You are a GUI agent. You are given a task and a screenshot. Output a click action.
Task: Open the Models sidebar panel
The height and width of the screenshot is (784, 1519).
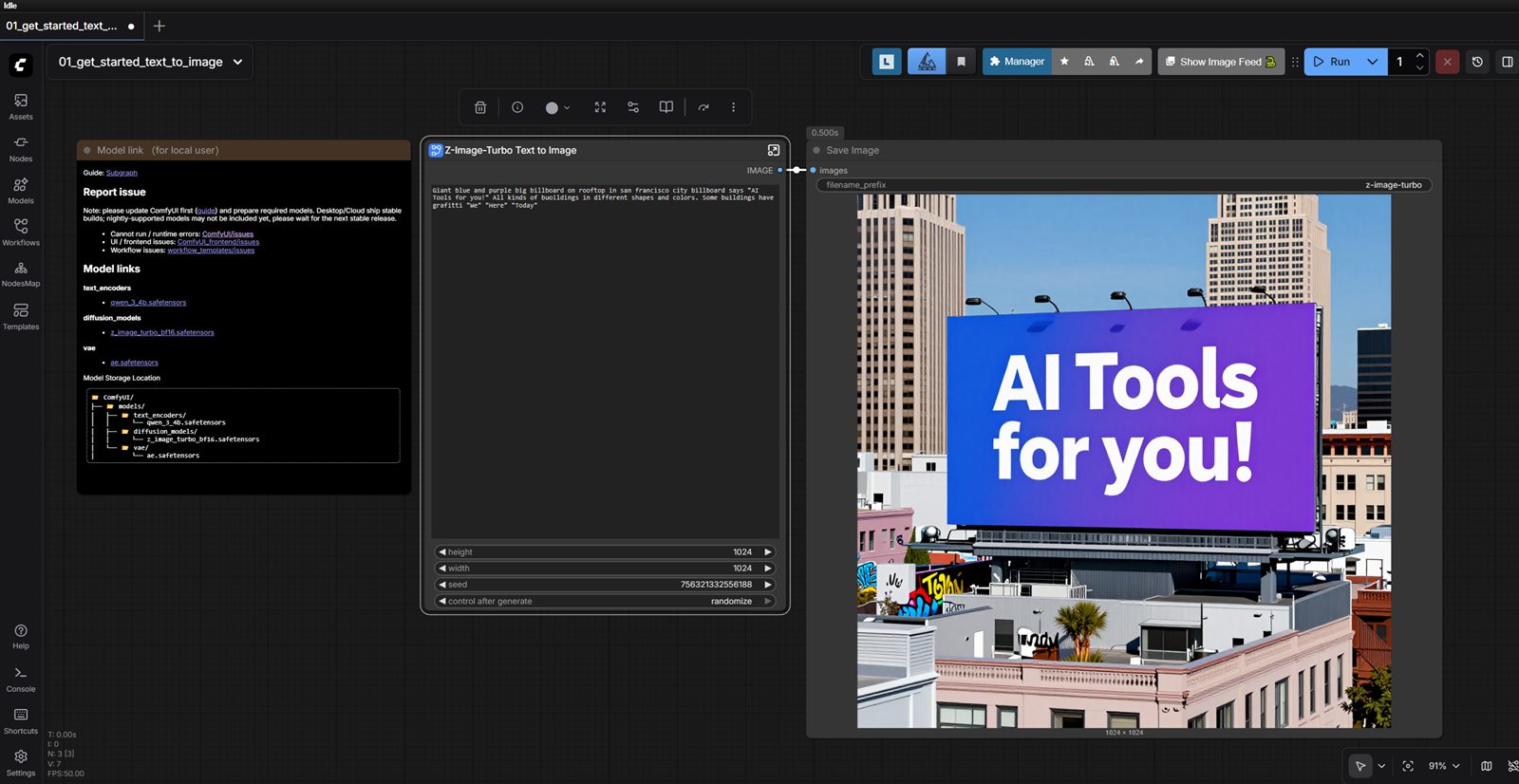21,191
